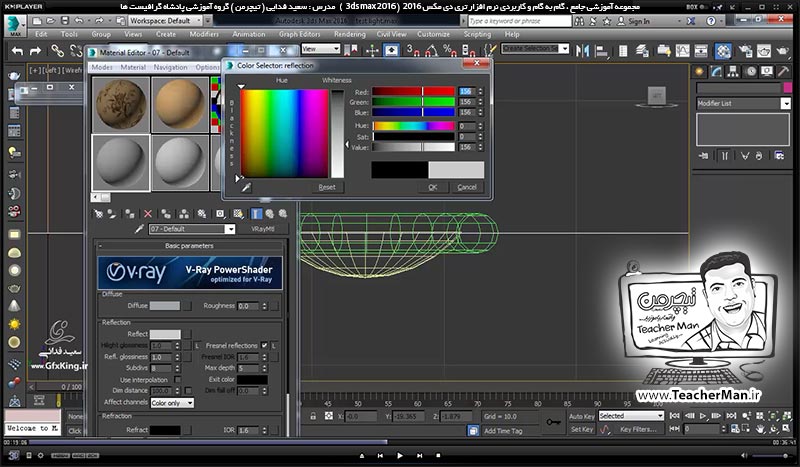Click the main toolbar Redo arrow
Image resolution: width=800 pixels, height=467 pixels.
[35, 51]
